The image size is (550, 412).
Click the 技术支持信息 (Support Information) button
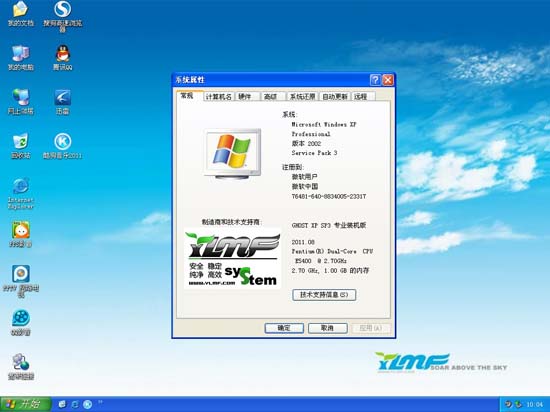coord(324,295)
